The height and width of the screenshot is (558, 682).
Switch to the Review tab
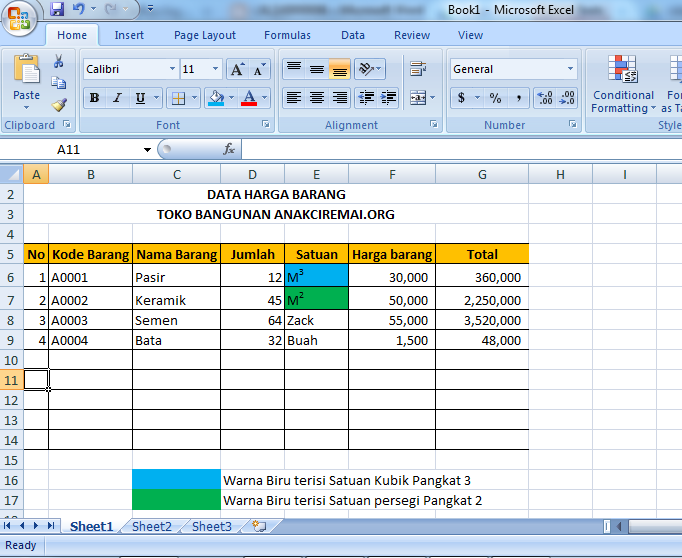point(412,35)
